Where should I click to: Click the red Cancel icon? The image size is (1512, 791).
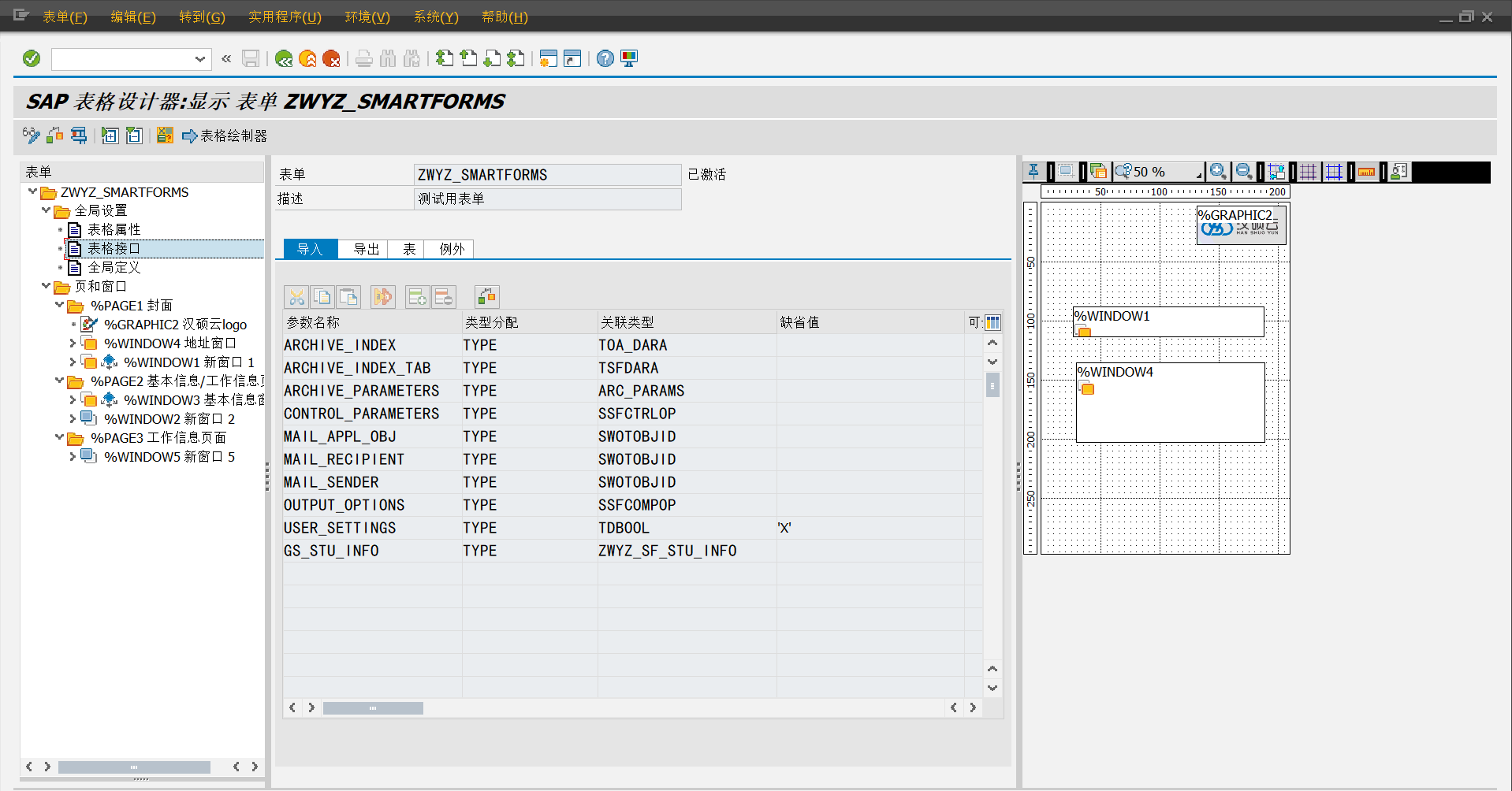[331, 58]
